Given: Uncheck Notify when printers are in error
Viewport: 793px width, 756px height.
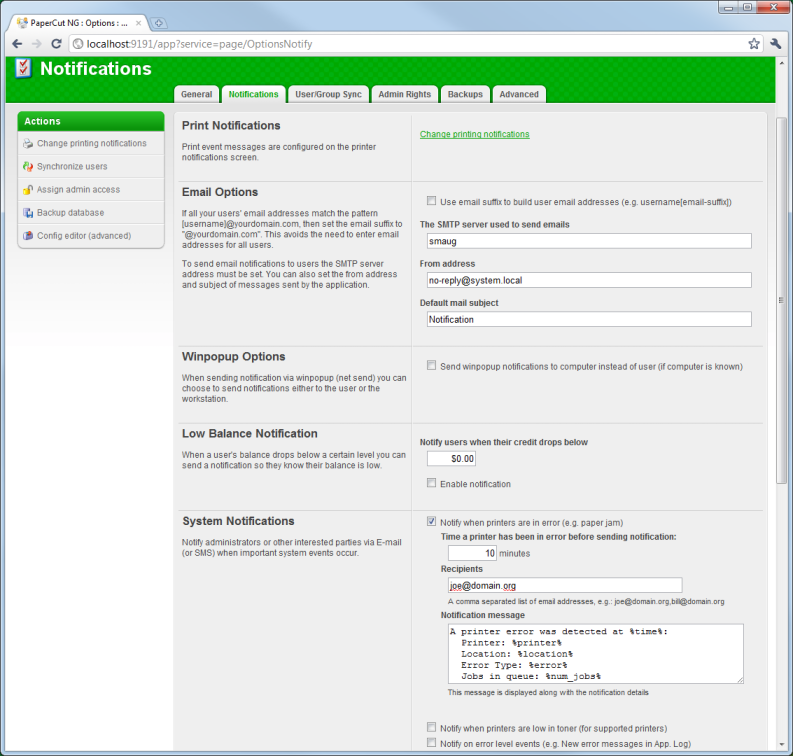Looking at the screenshot, I should [x=431, y=521].
